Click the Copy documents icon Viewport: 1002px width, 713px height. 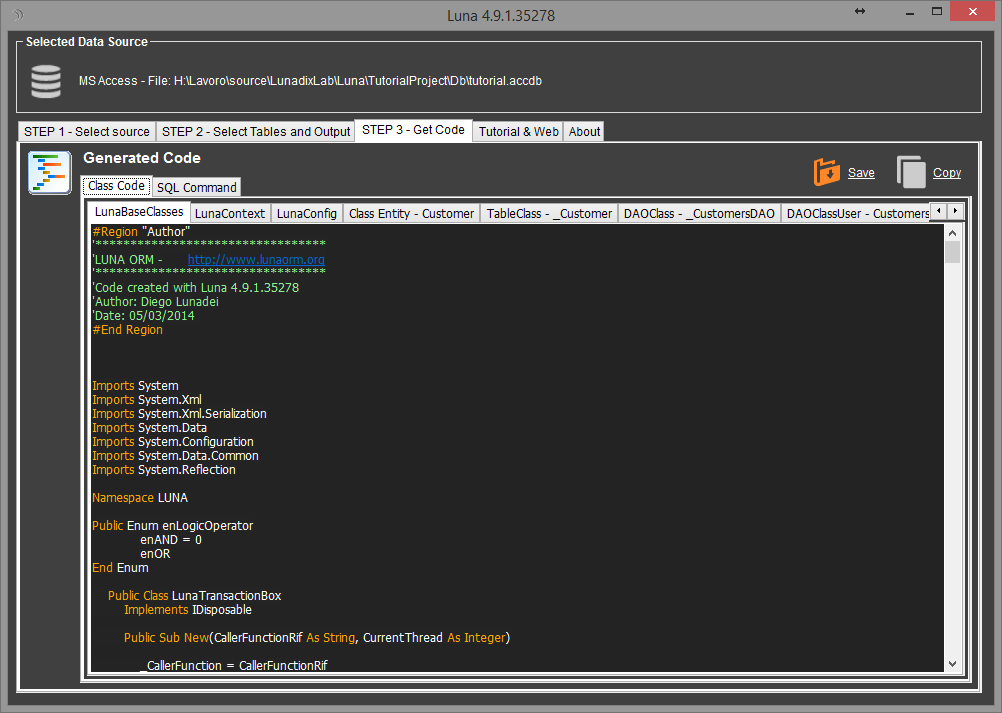[911, 172]
